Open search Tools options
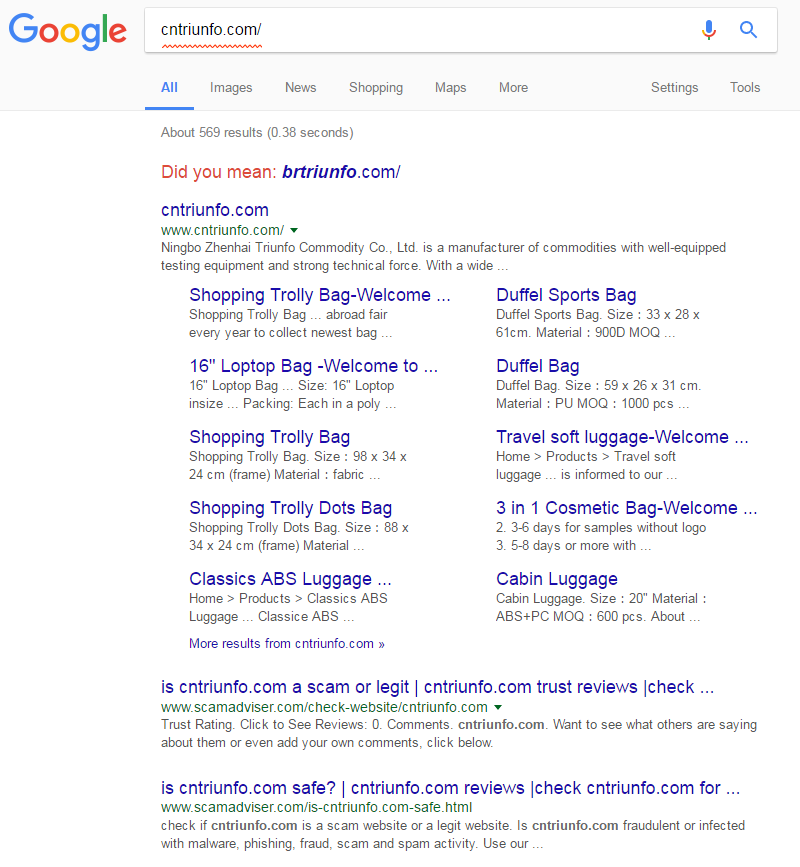 click(x=745, y=87)
